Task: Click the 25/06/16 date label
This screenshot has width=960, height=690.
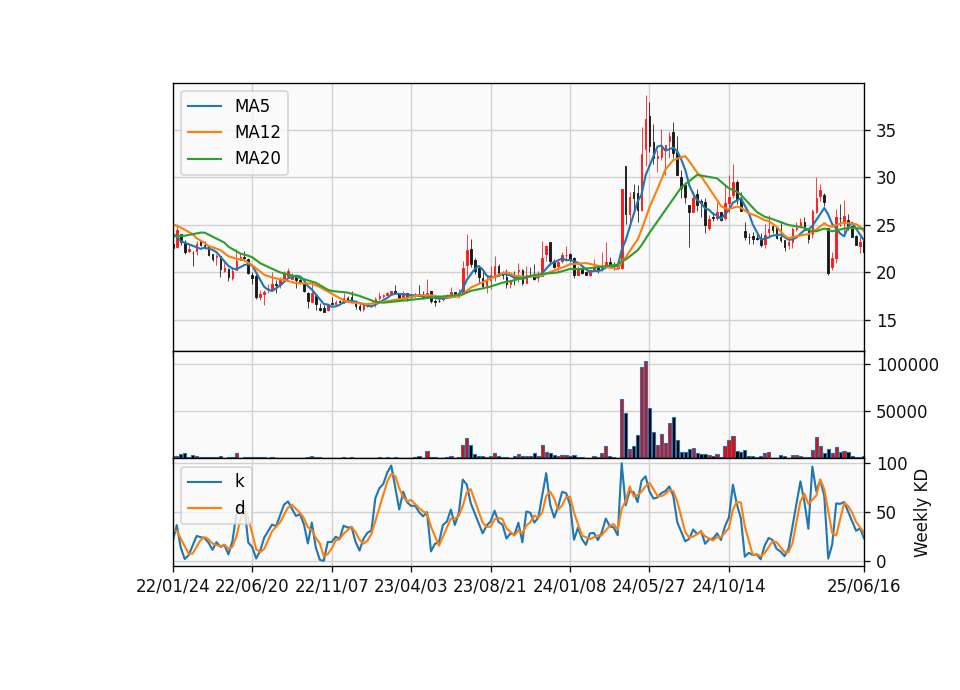Action: [x=864, y=586]
